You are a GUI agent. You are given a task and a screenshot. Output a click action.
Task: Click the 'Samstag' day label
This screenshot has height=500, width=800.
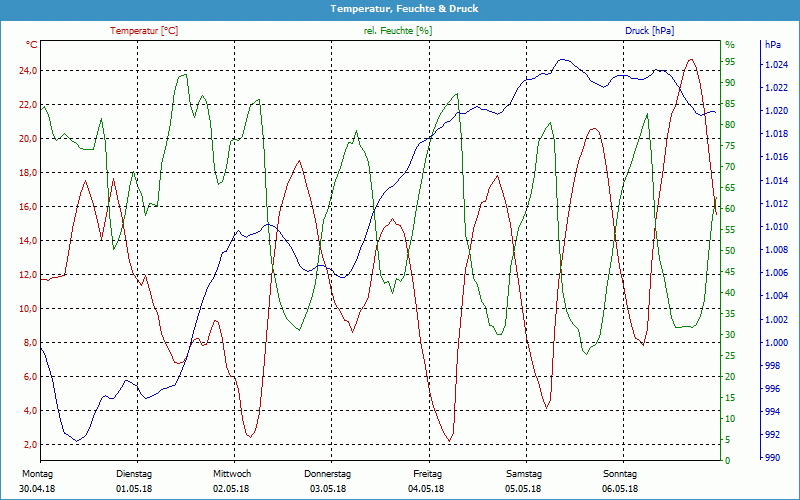point(524,474)
